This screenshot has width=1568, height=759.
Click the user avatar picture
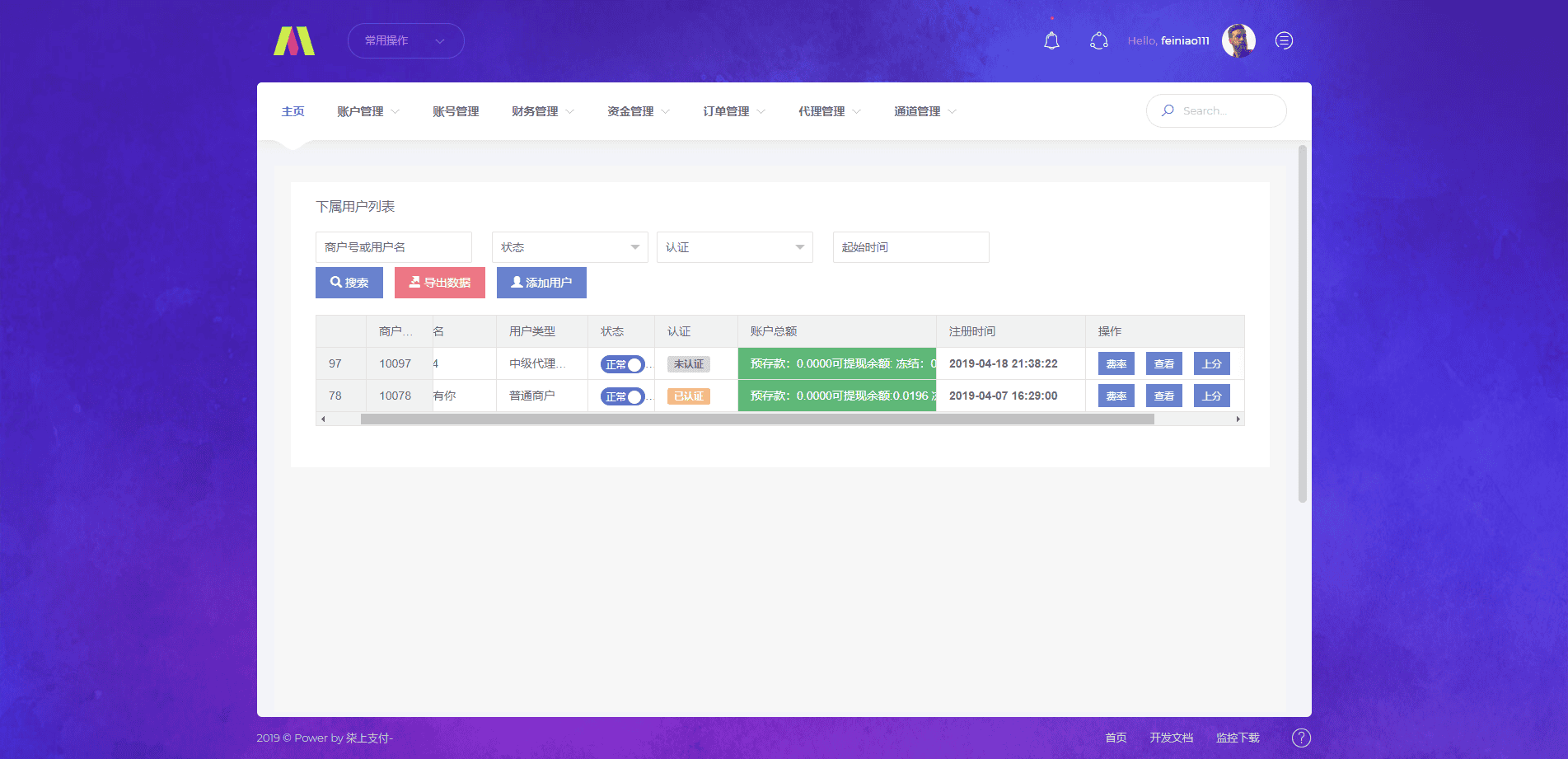tap(1238, 40)
